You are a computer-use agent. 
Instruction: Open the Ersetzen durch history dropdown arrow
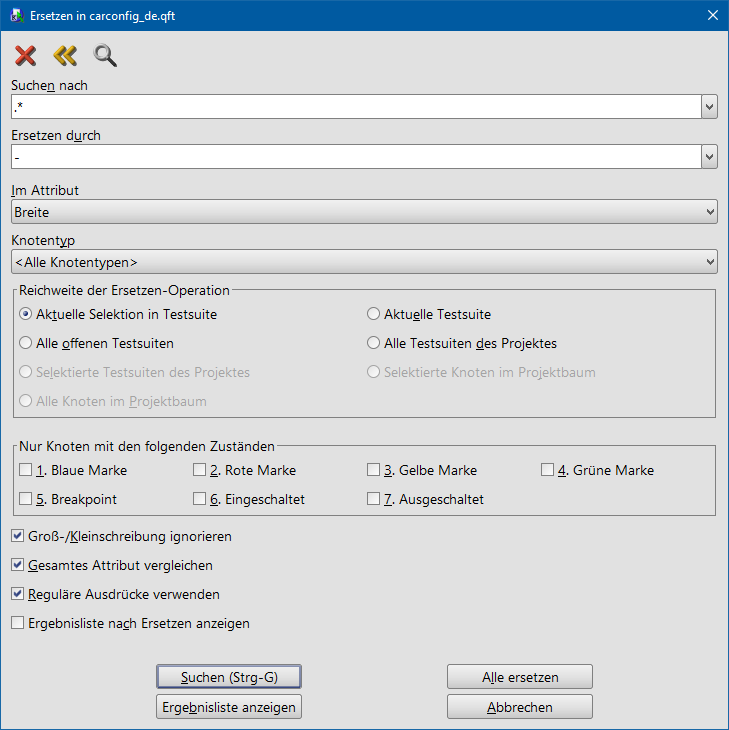pyautogui.click(x=709, y=156)
